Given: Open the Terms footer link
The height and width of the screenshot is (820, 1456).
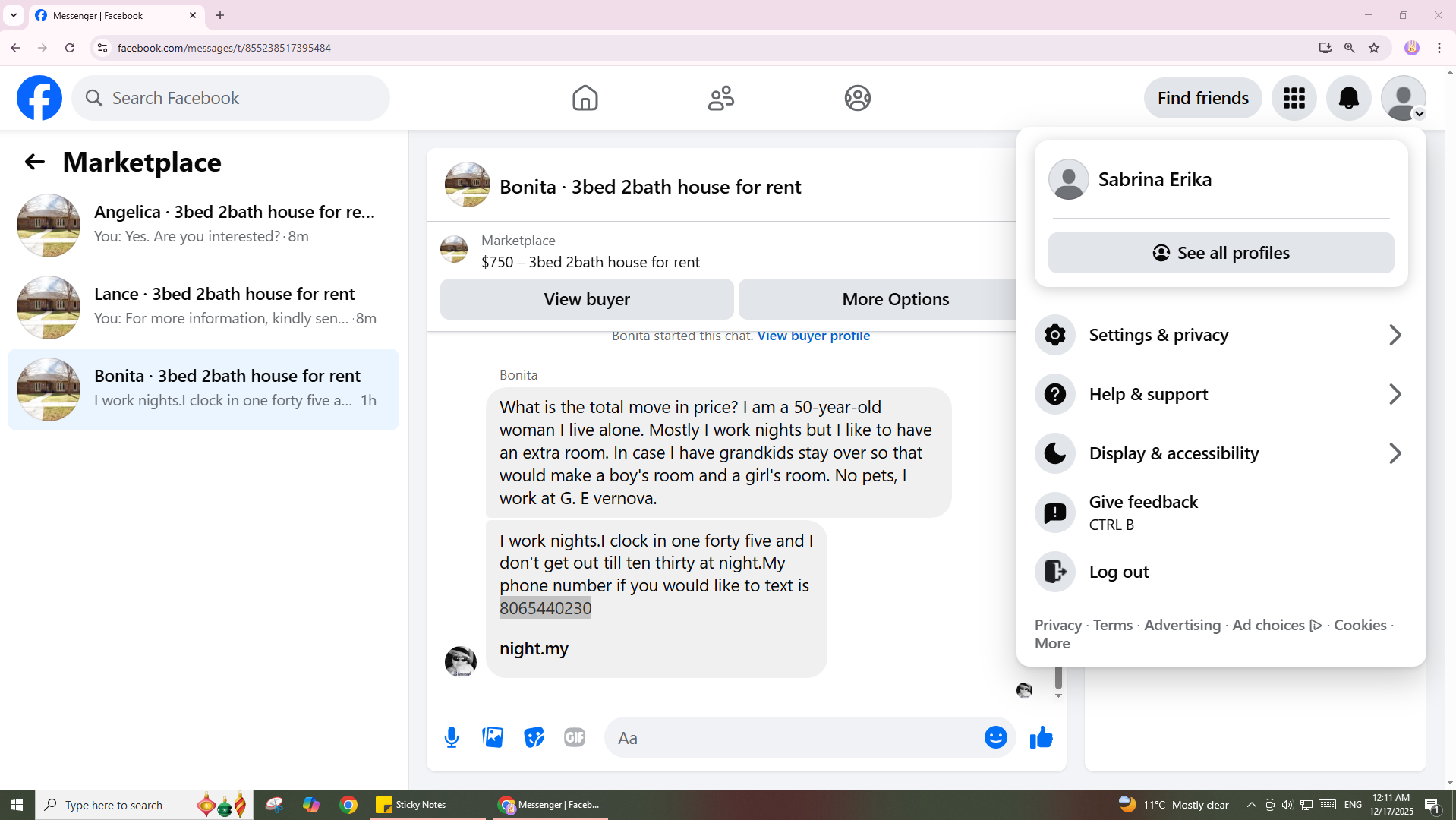Looking at the screenshot, I should [x=1112, y=625].
